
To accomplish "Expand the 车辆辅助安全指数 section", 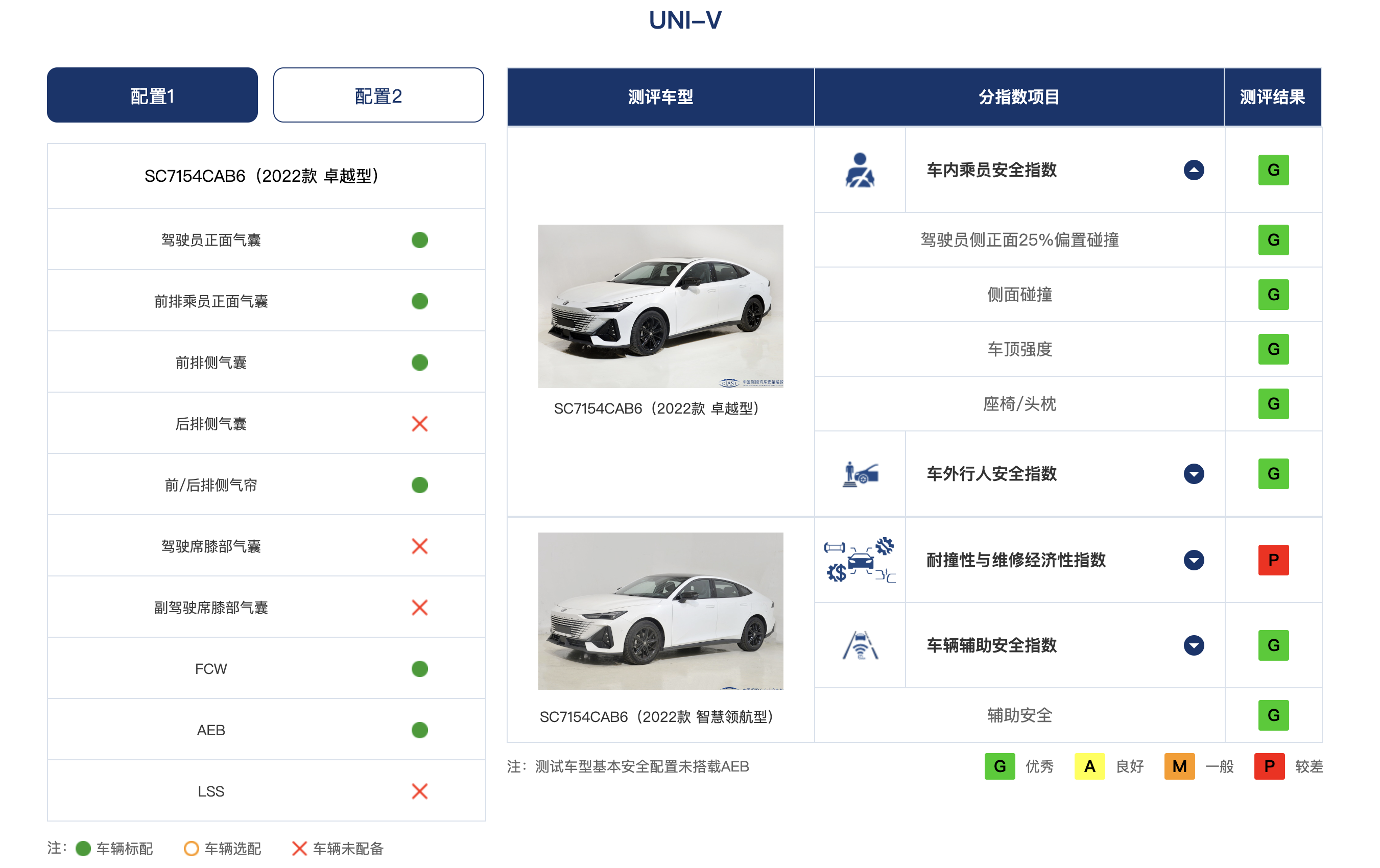I will point(1194,646).
